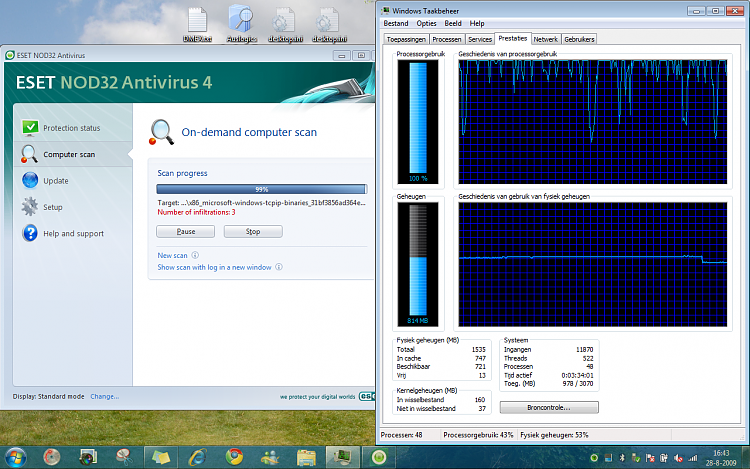Click the info icon beside Show scan with log
Screen dimensions: 750x469
tap(279, 267)
